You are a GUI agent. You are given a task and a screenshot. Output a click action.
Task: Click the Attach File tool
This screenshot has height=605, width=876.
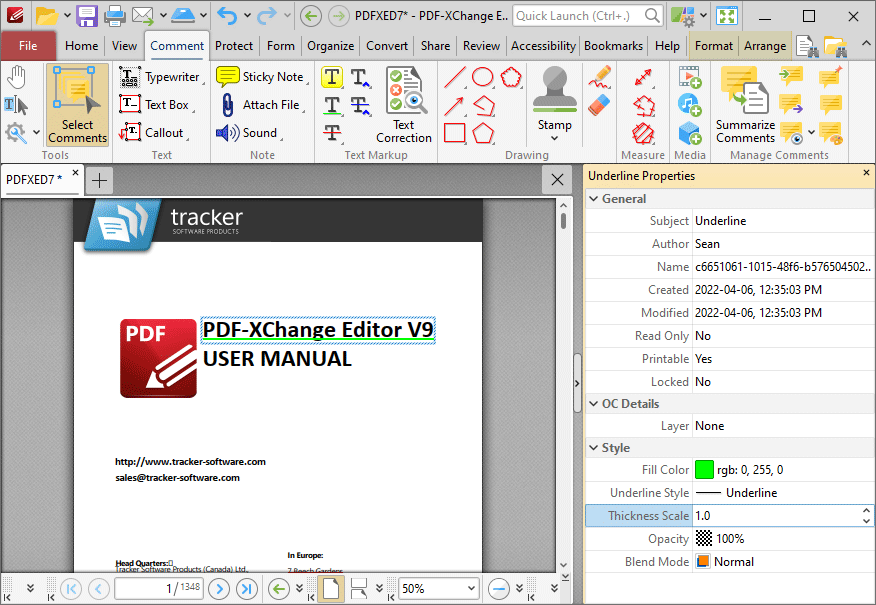[x=261, y=104]
